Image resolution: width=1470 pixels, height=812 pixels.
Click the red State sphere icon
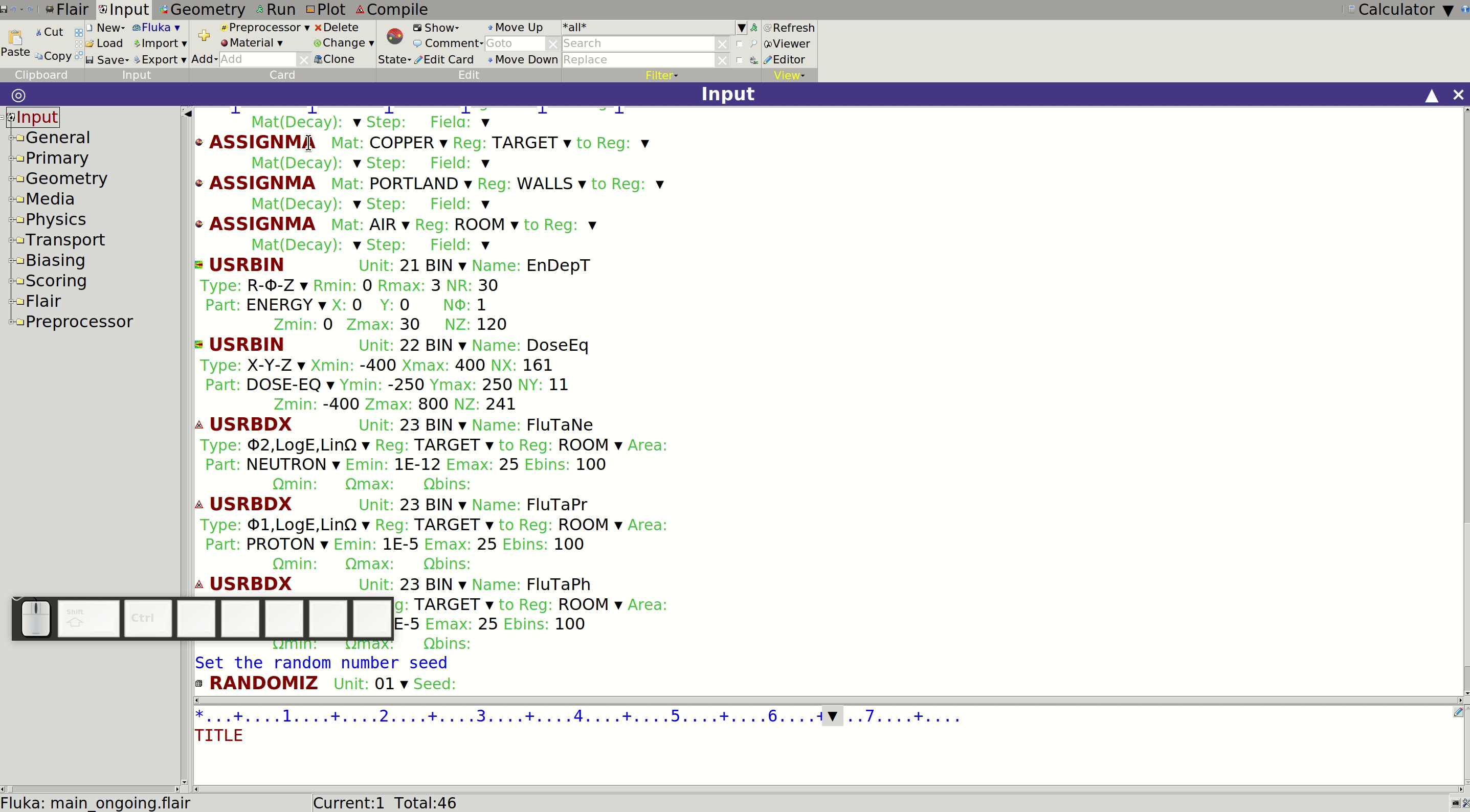point(394,36)
